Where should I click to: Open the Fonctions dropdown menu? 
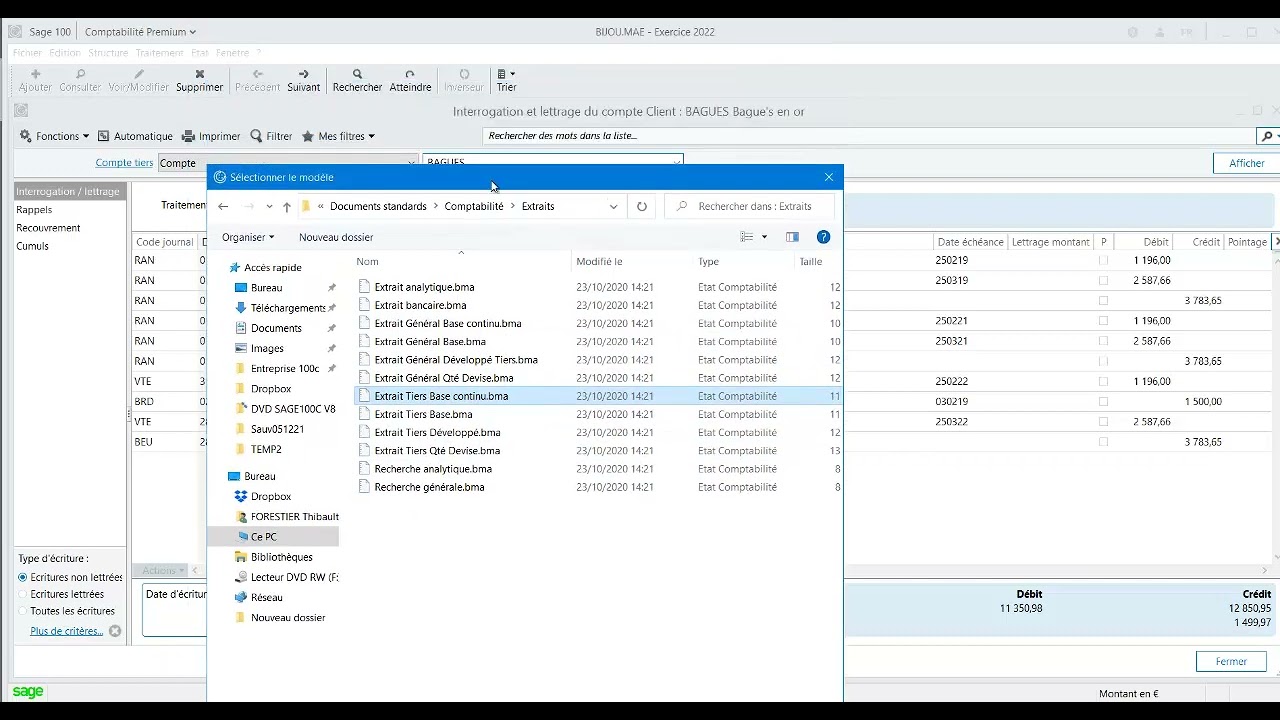point(55,136)
